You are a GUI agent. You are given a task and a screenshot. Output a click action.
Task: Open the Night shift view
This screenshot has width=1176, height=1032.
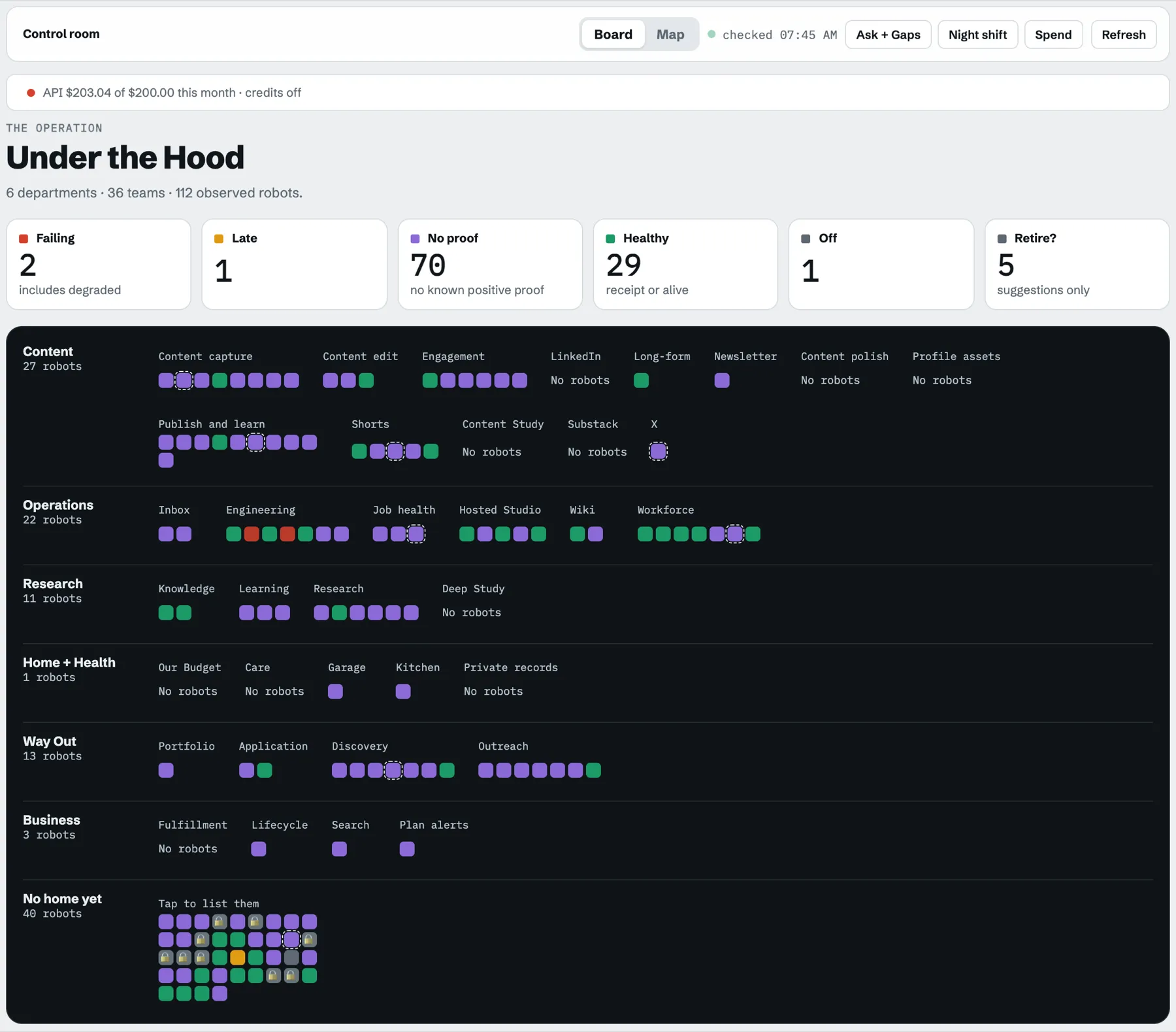(x=977, y=35)
